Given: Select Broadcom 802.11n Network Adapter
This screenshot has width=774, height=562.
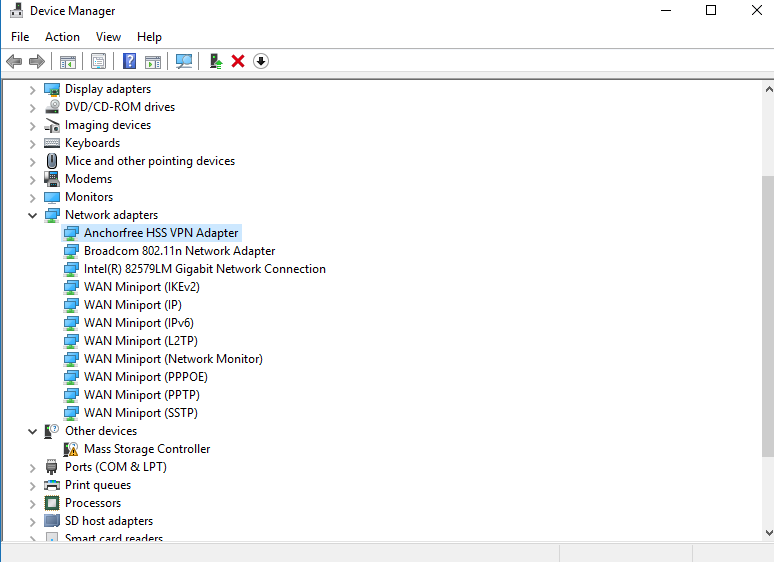Looking at the screenshot, I should 179,251.
